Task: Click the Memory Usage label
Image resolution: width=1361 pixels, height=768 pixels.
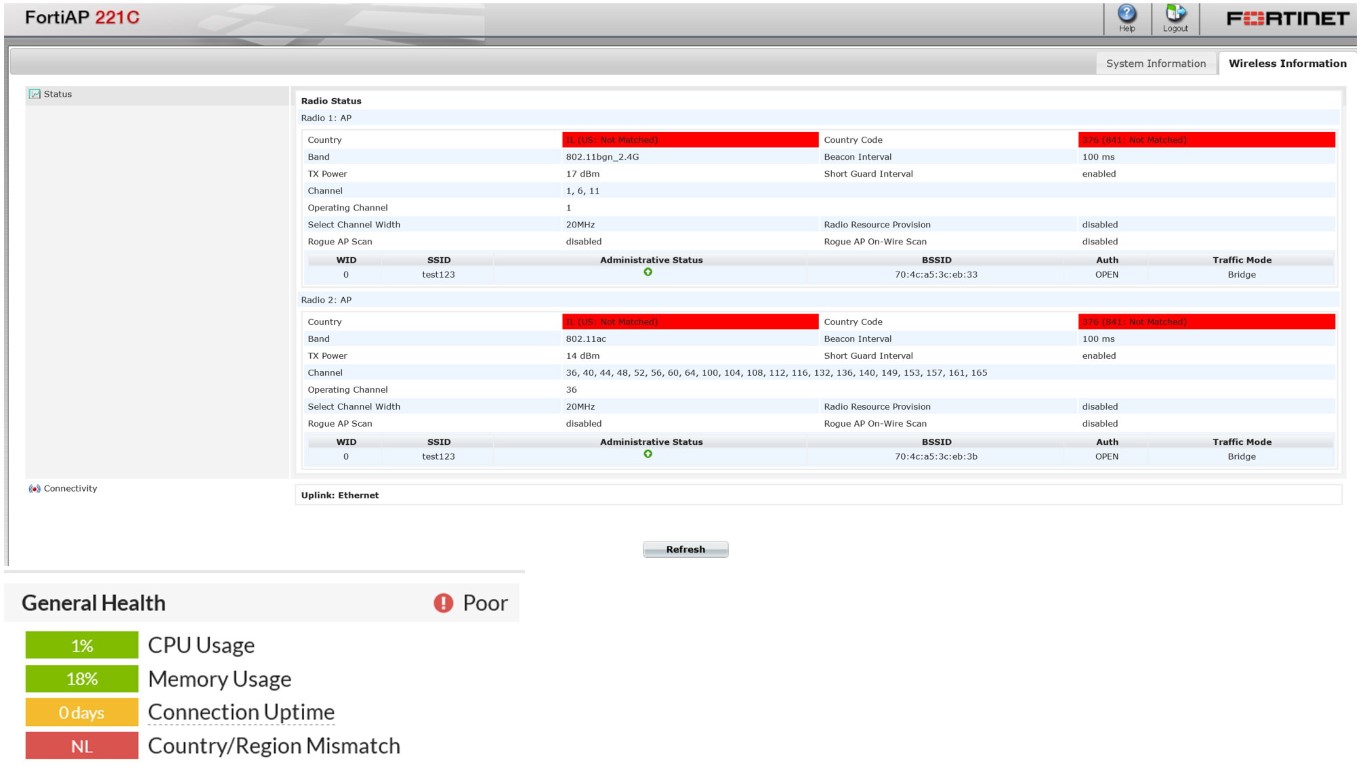Action: coord(220,679)
